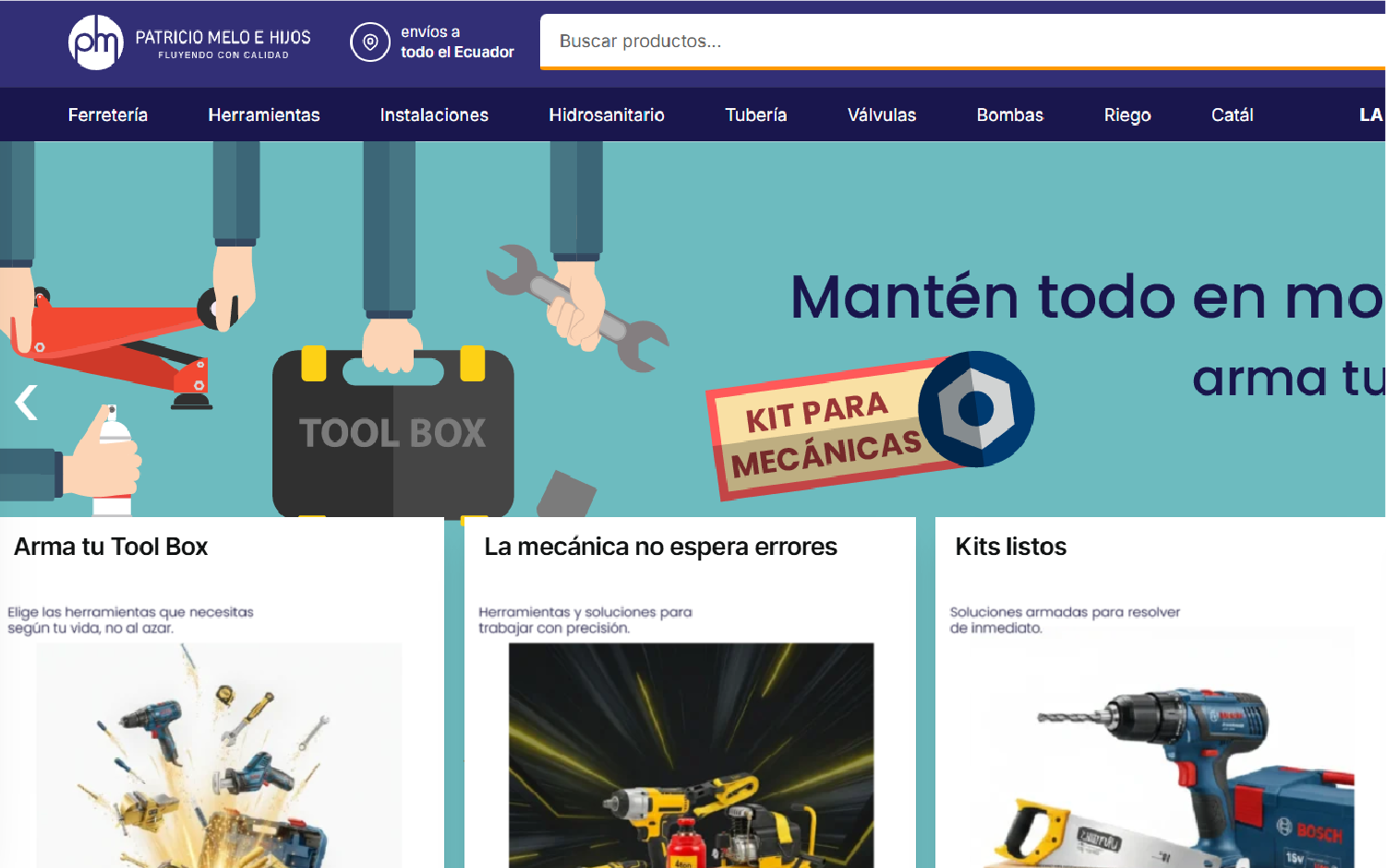Screen dimensions: 1386x868
Task: Open the Tubería menu
Action: [756, 115]
